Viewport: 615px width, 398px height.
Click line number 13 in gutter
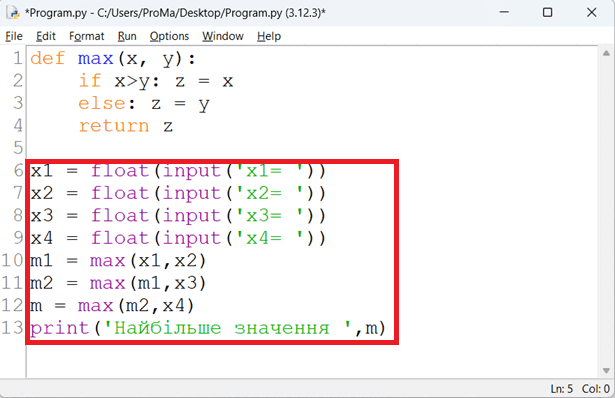click(12, 328)
